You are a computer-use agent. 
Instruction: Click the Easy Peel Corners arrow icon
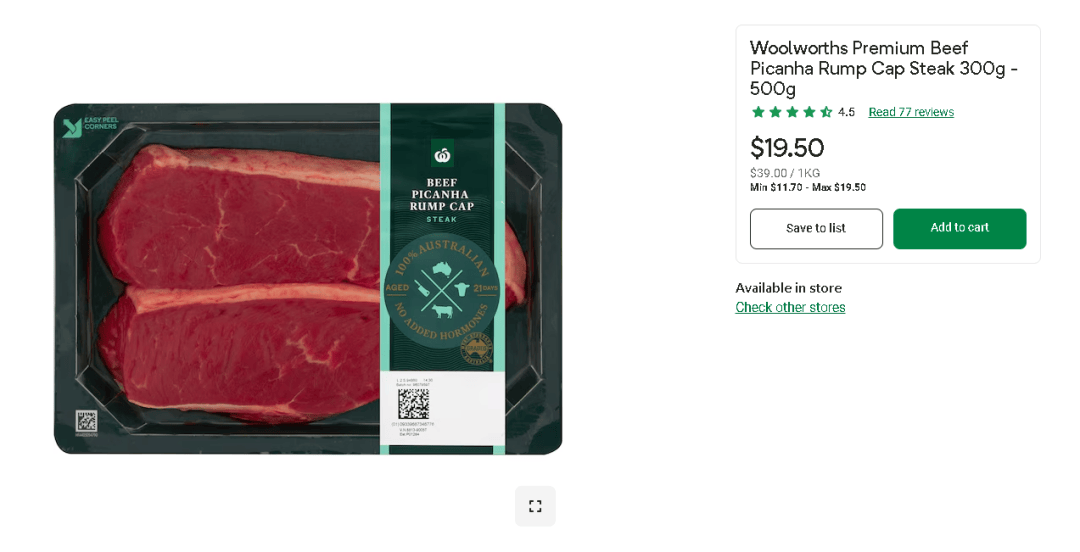[x=72, y=127]
